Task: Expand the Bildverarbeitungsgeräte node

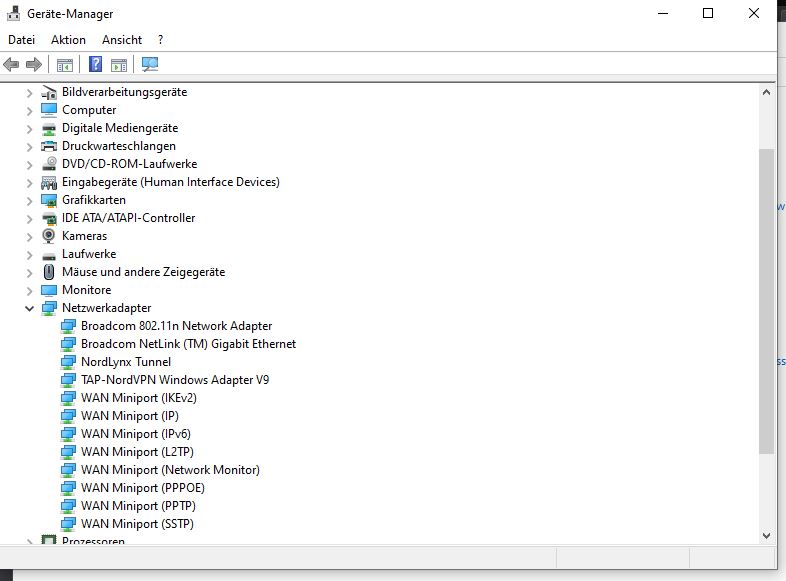Action: point(29,93)
